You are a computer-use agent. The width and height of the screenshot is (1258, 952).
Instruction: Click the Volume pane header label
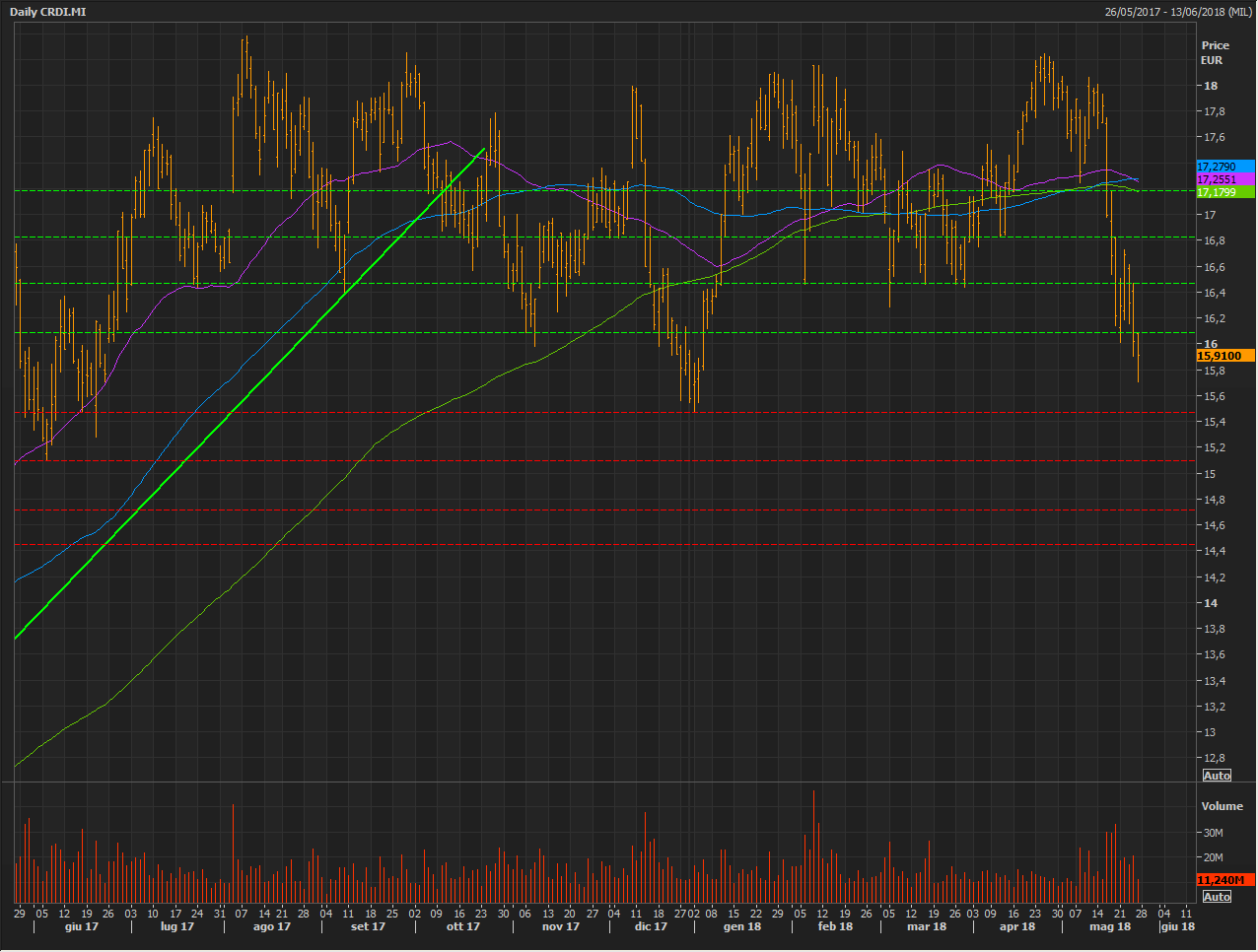pyautogui.click(x=1222, y=806)
